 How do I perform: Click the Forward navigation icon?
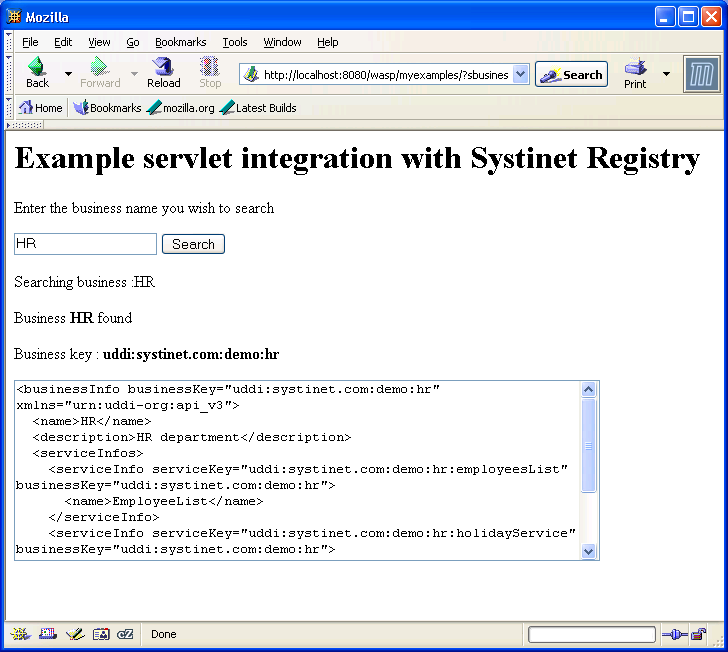click(100, 73)
